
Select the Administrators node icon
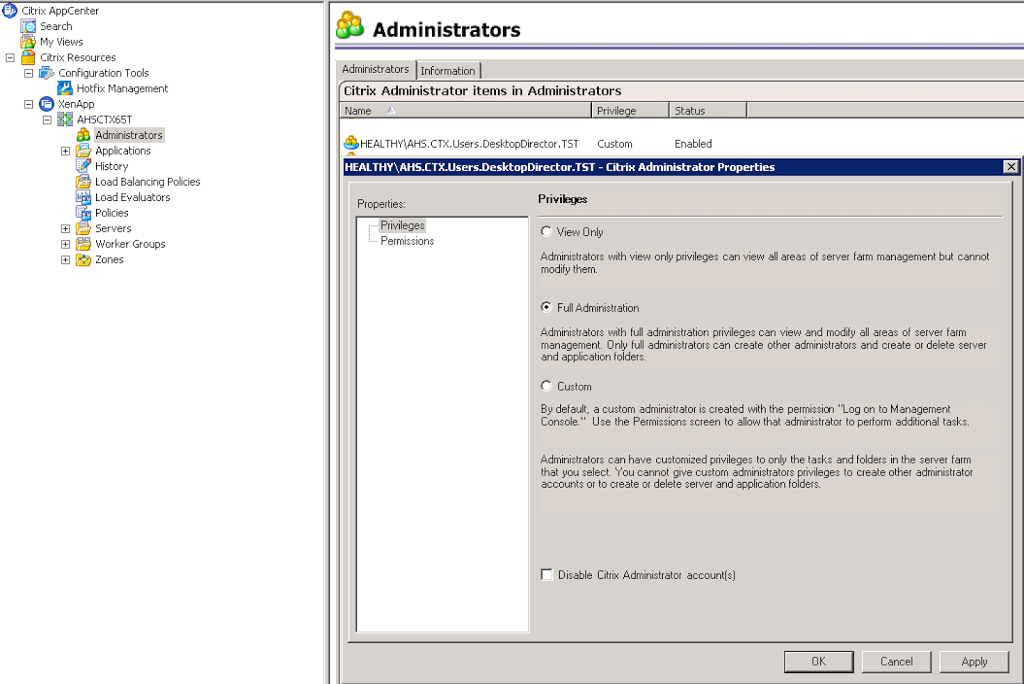(x=84, y=135)
